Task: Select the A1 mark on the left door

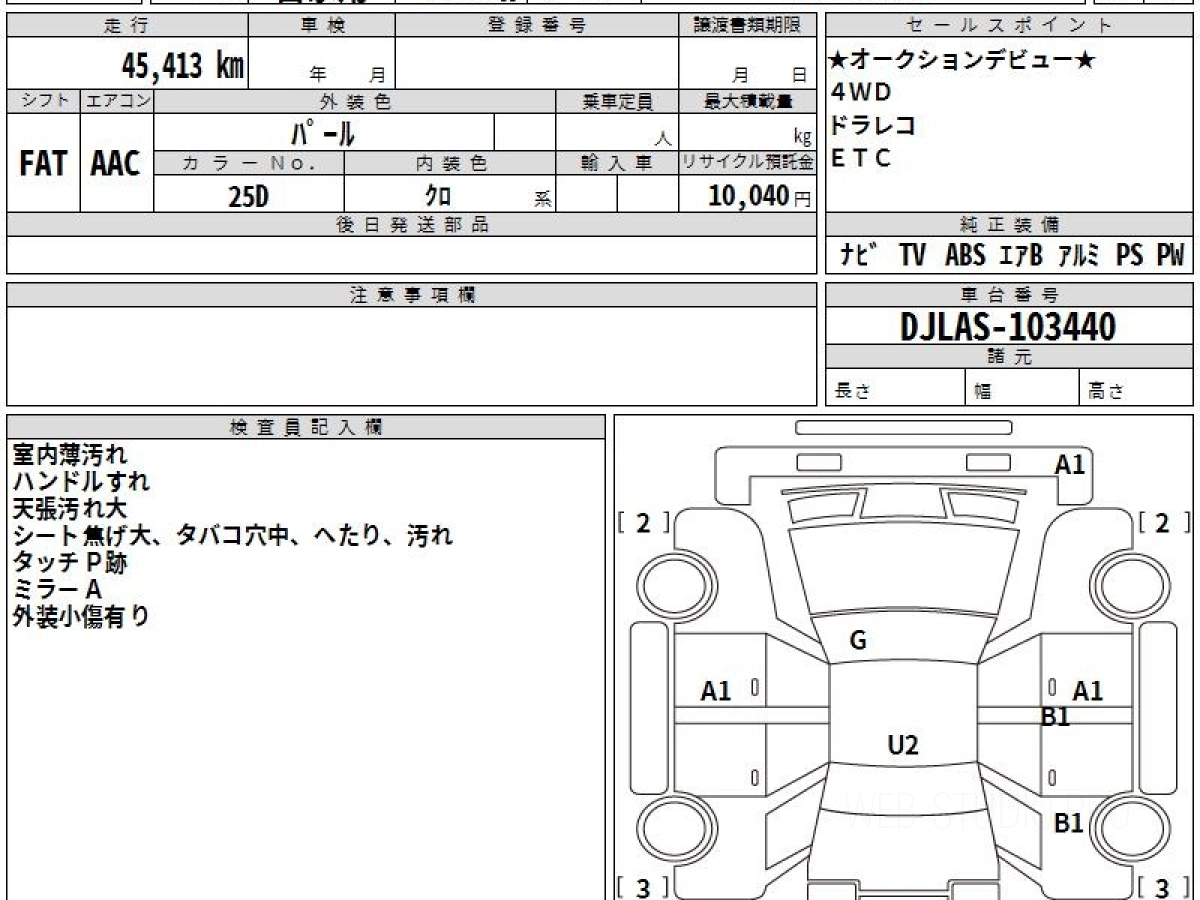Action: point(716,691)
